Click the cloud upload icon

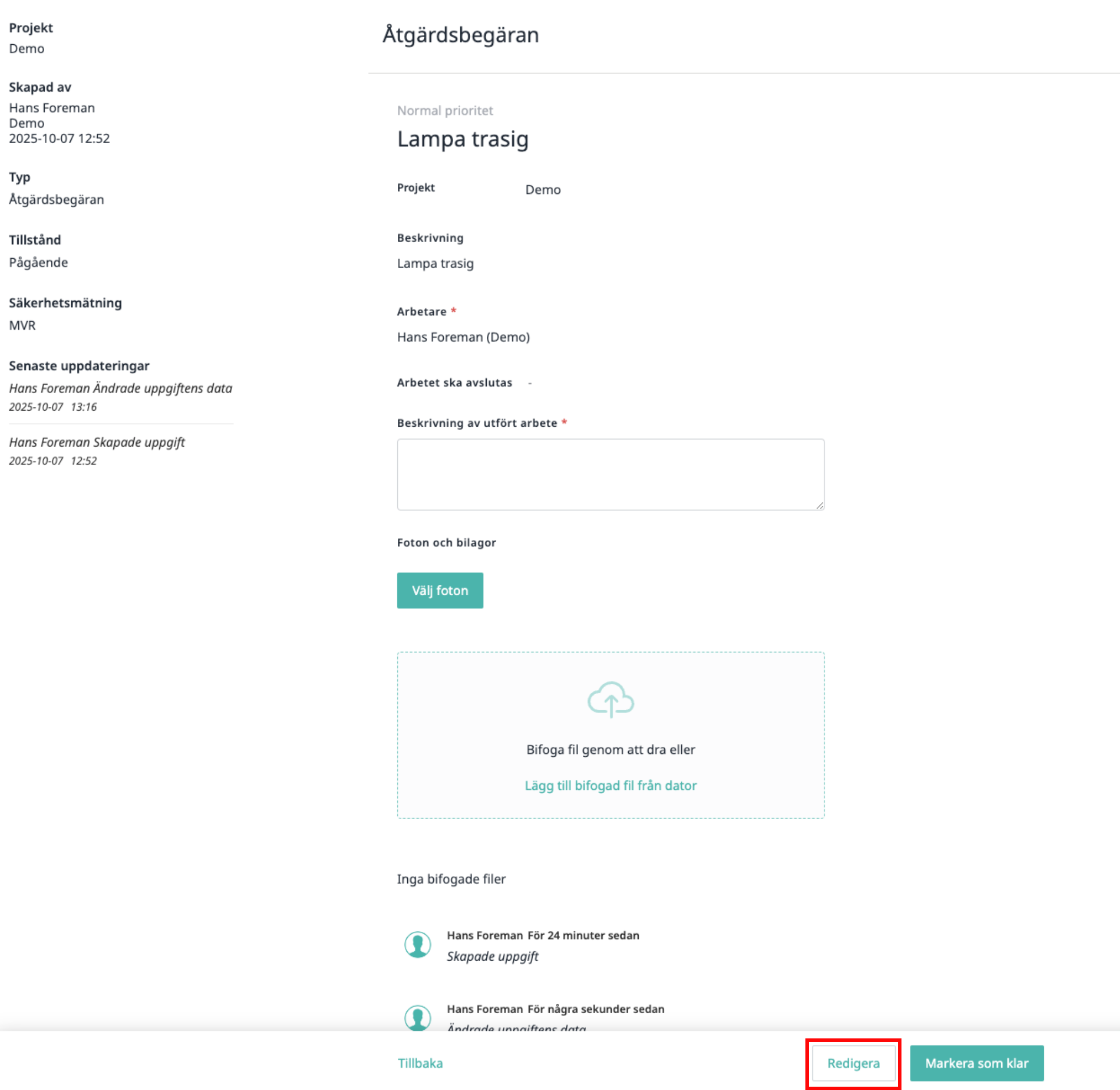click(611, 699)
